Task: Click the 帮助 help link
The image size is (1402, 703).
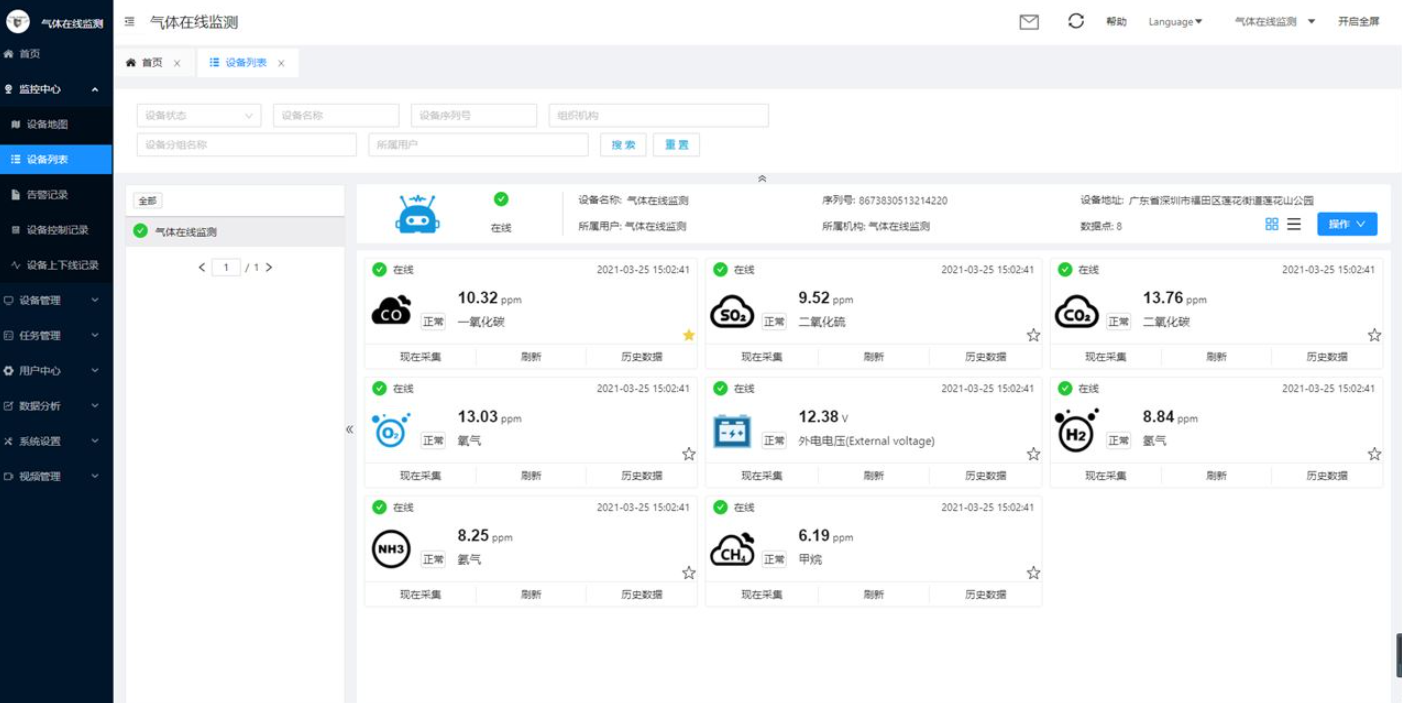Action: (x=1116, y=21)
